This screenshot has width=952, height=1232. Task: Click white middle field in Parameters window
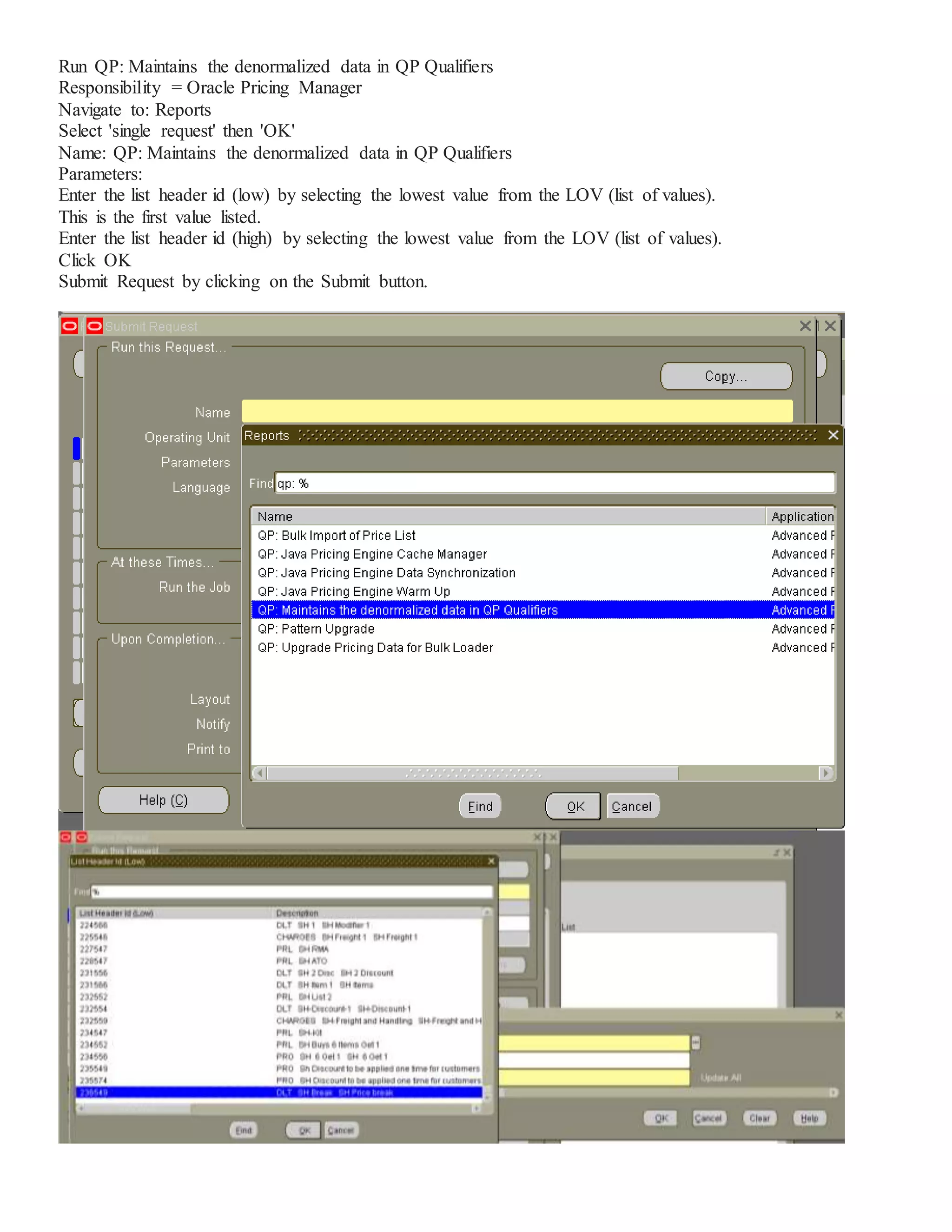[x=594, y=1060]
